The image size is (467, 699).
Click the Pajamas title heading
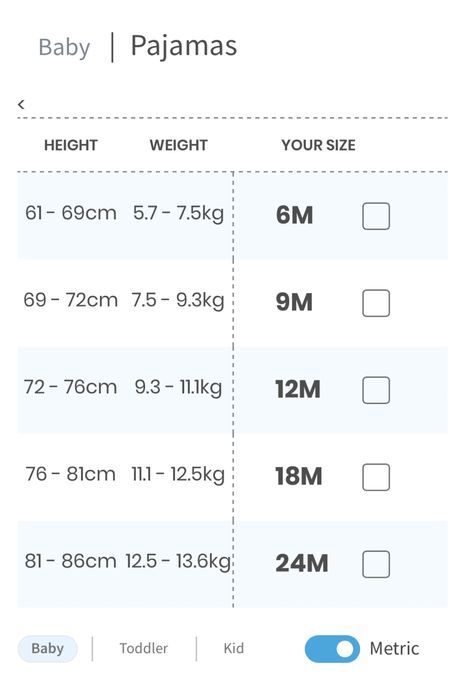[184, 46]
